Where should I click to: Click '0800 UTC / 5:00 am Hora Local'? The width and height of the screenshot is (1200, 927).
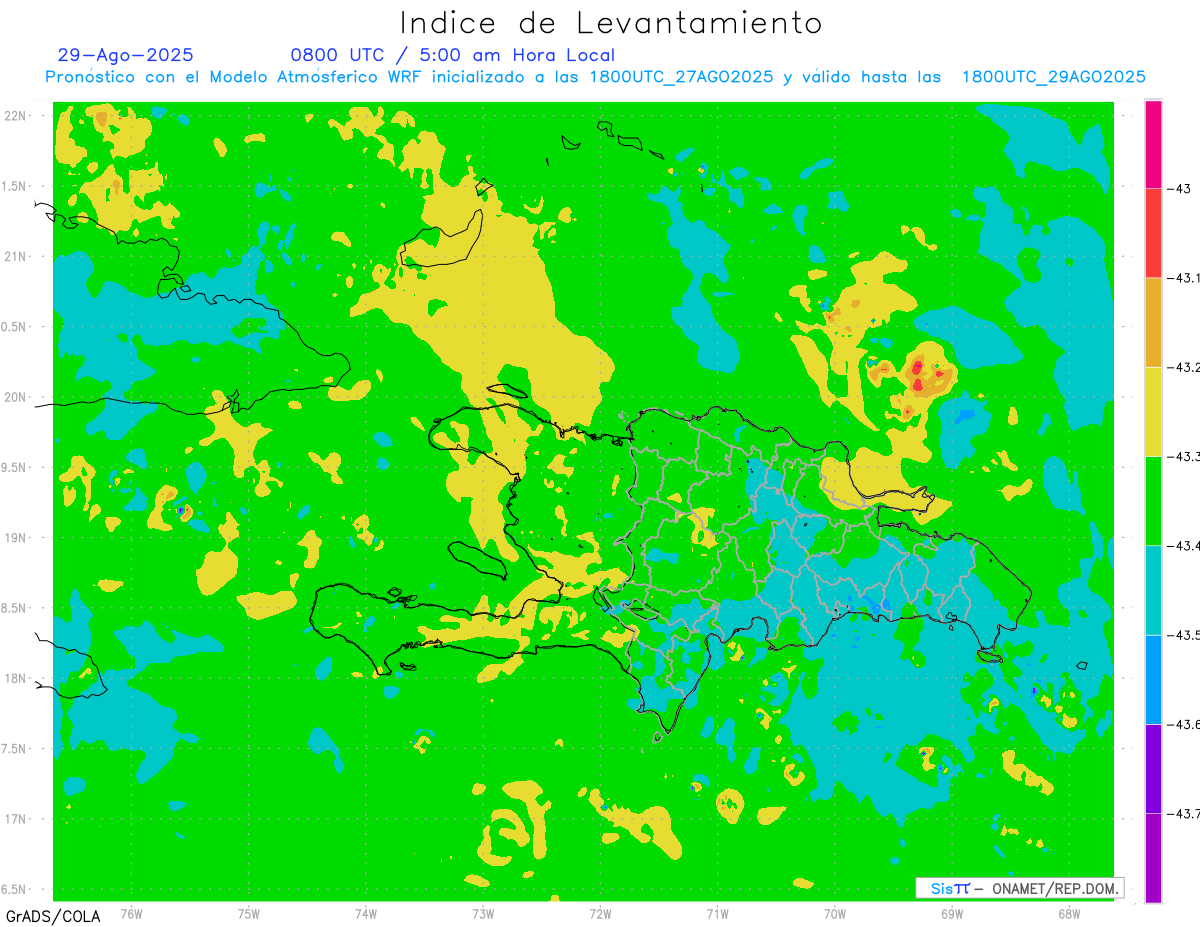[x=453, y=55]
